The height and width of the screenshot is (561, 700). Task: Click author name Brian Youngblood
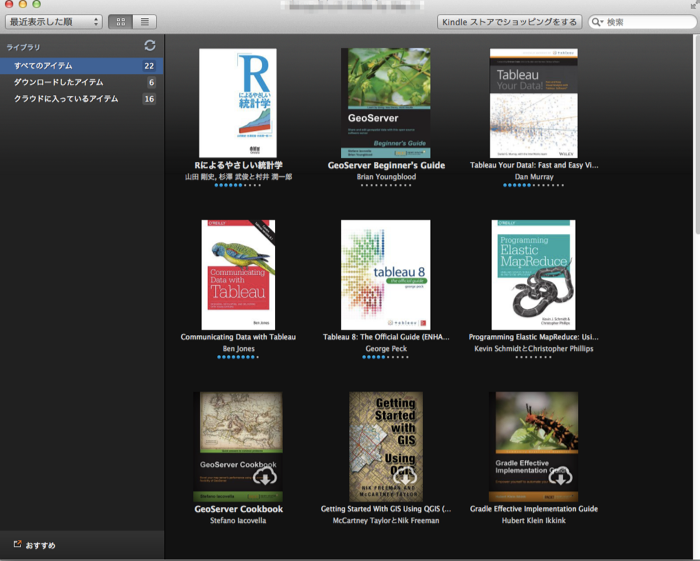coord(386,177)
